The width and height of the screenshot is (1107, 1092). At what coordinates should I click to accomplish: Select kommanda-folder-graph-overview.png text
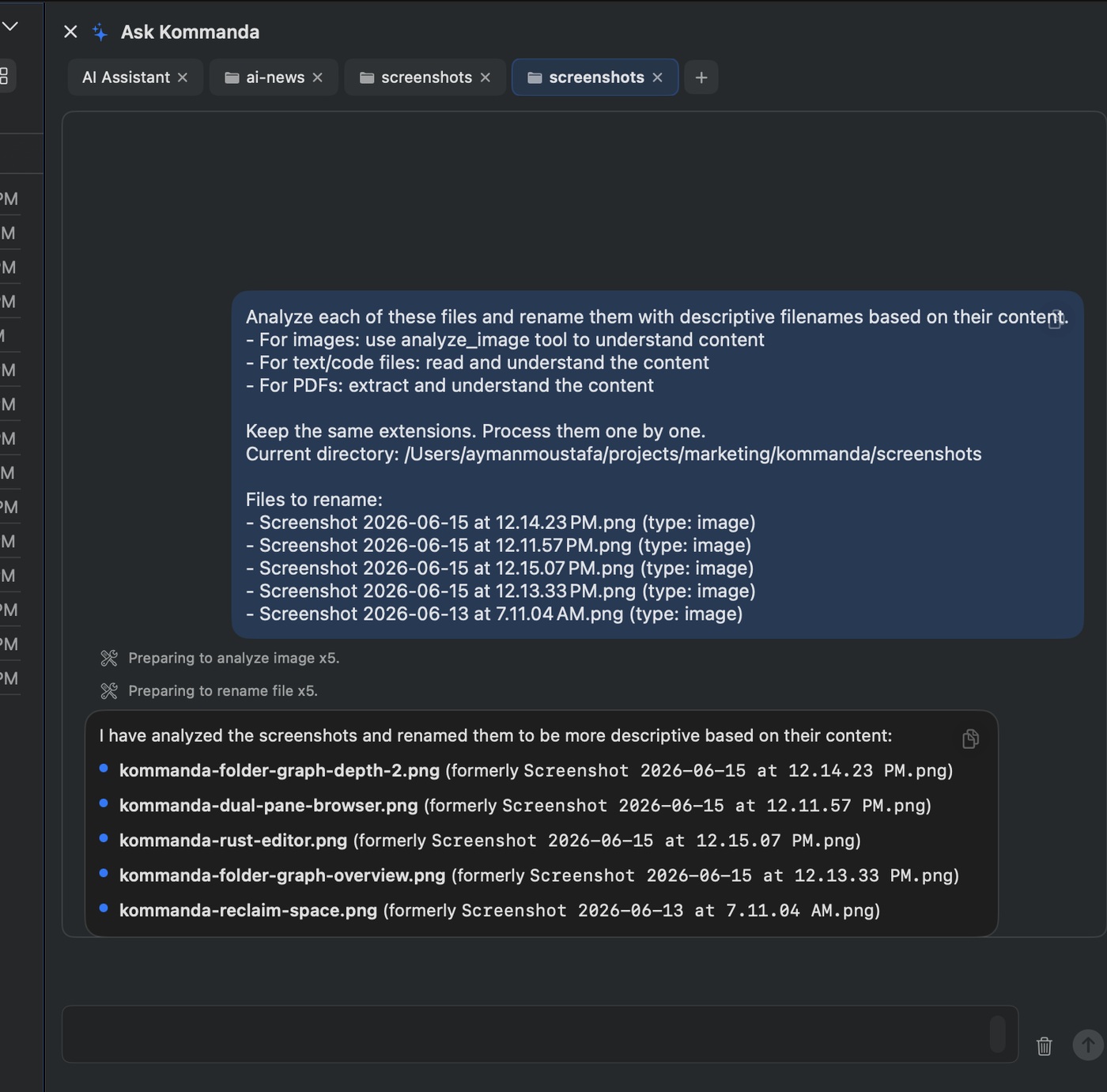click(x=282, y=875)
